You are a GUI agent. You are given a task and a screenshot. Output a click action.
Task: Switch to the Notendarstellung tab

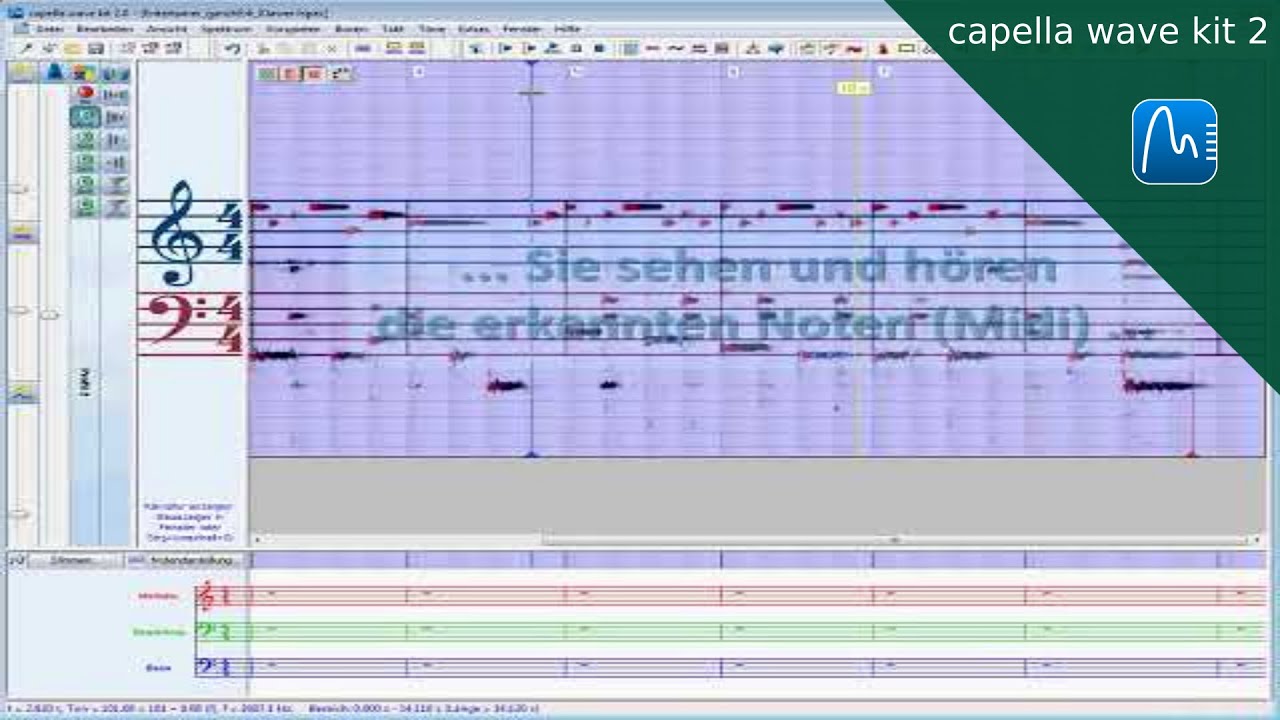coord(186,561)
